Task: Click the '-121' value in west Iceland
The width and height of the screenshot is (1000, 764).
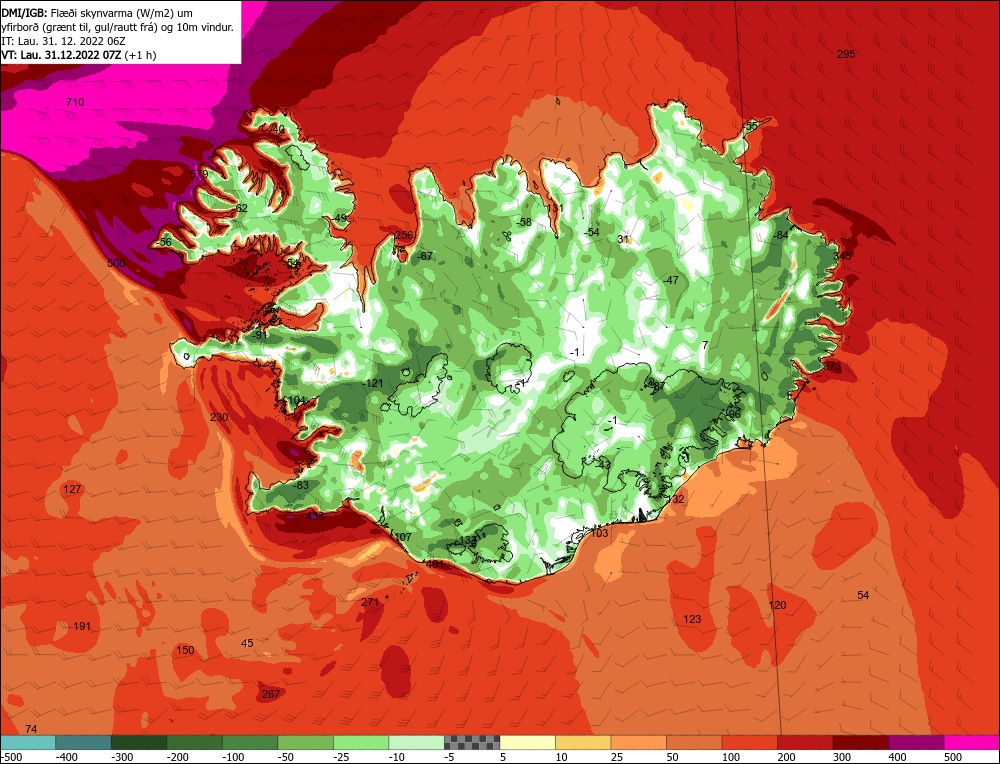Action: pos(372,383)
